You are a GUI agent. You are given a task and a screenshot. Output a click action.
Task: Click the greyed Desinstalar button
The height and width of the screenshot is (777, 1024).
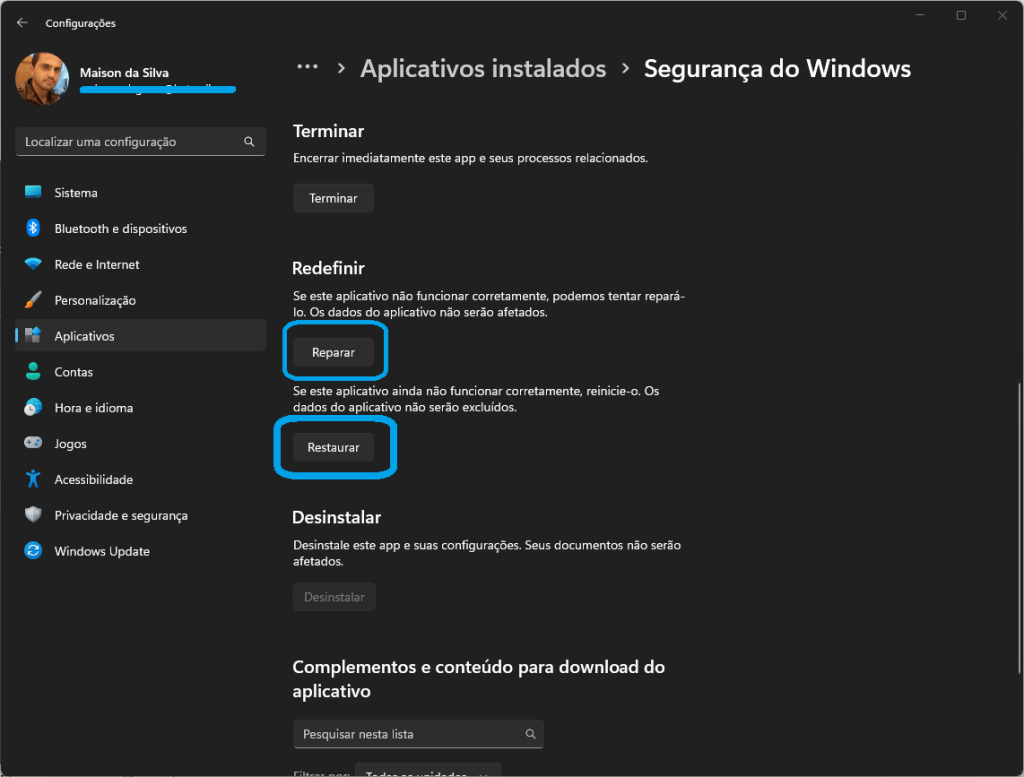pyautogui.click(x=334, y=597)
